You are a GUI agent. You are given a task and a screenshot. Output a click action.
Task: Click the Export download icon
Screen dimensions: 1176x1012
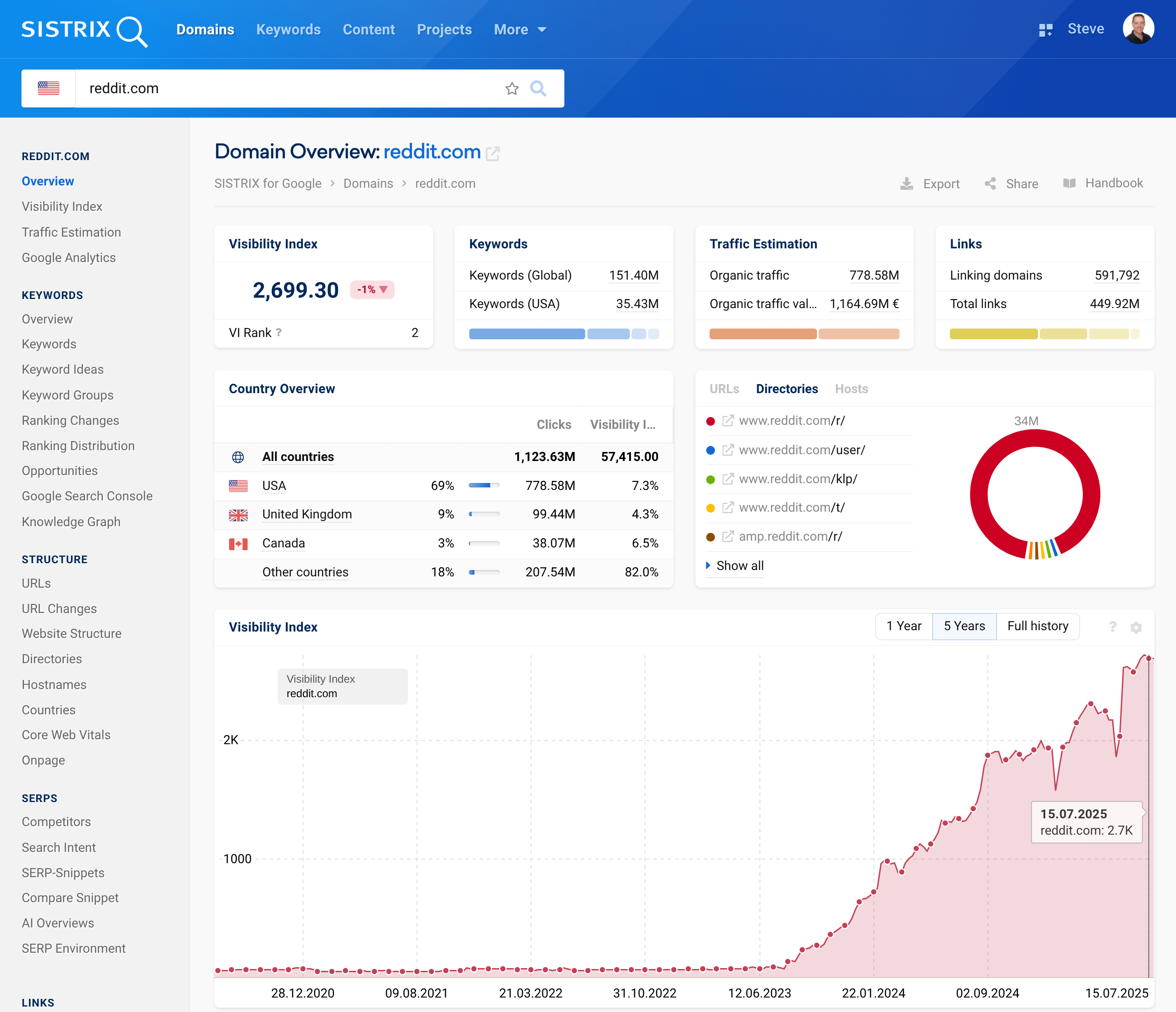pos(906,183)
